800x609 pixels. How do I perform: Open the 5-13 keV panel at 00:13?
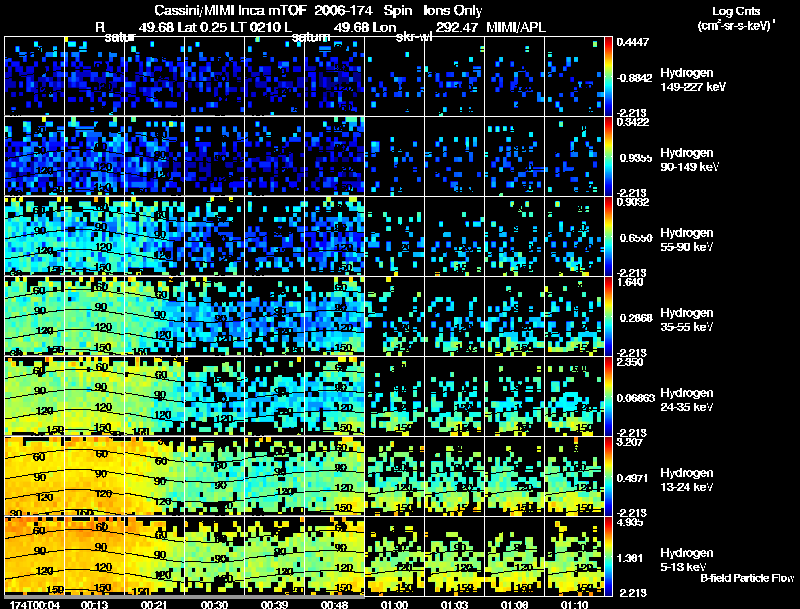tap(94, 556)
